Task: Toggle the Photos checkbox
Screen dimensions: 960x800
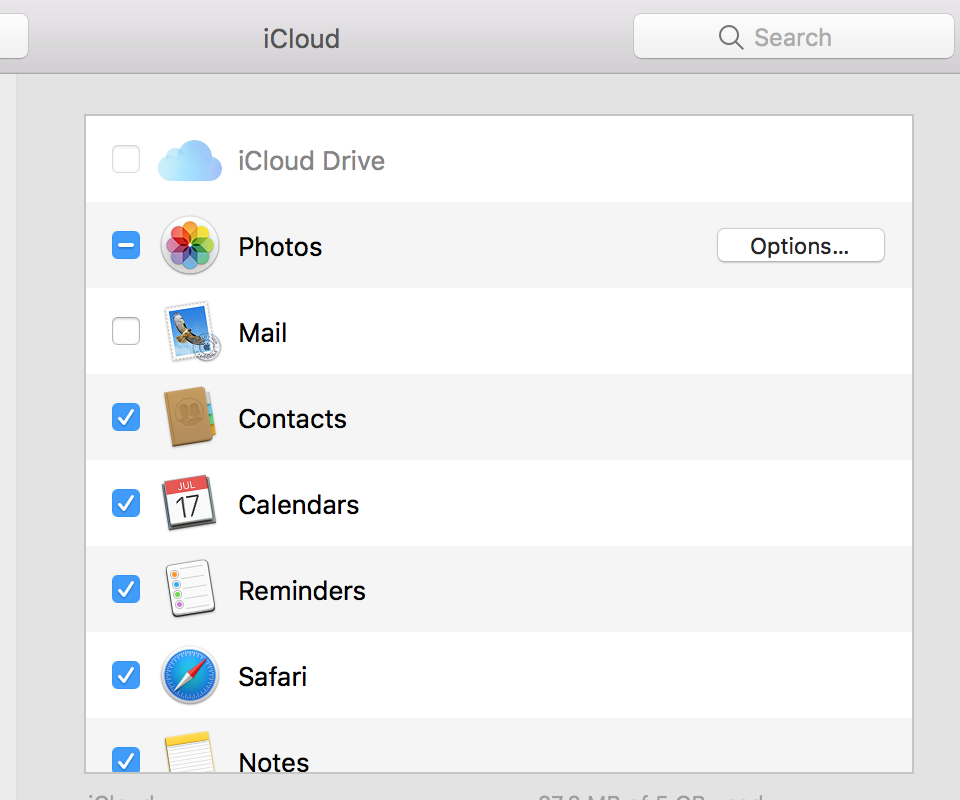Action: (126, 245)
